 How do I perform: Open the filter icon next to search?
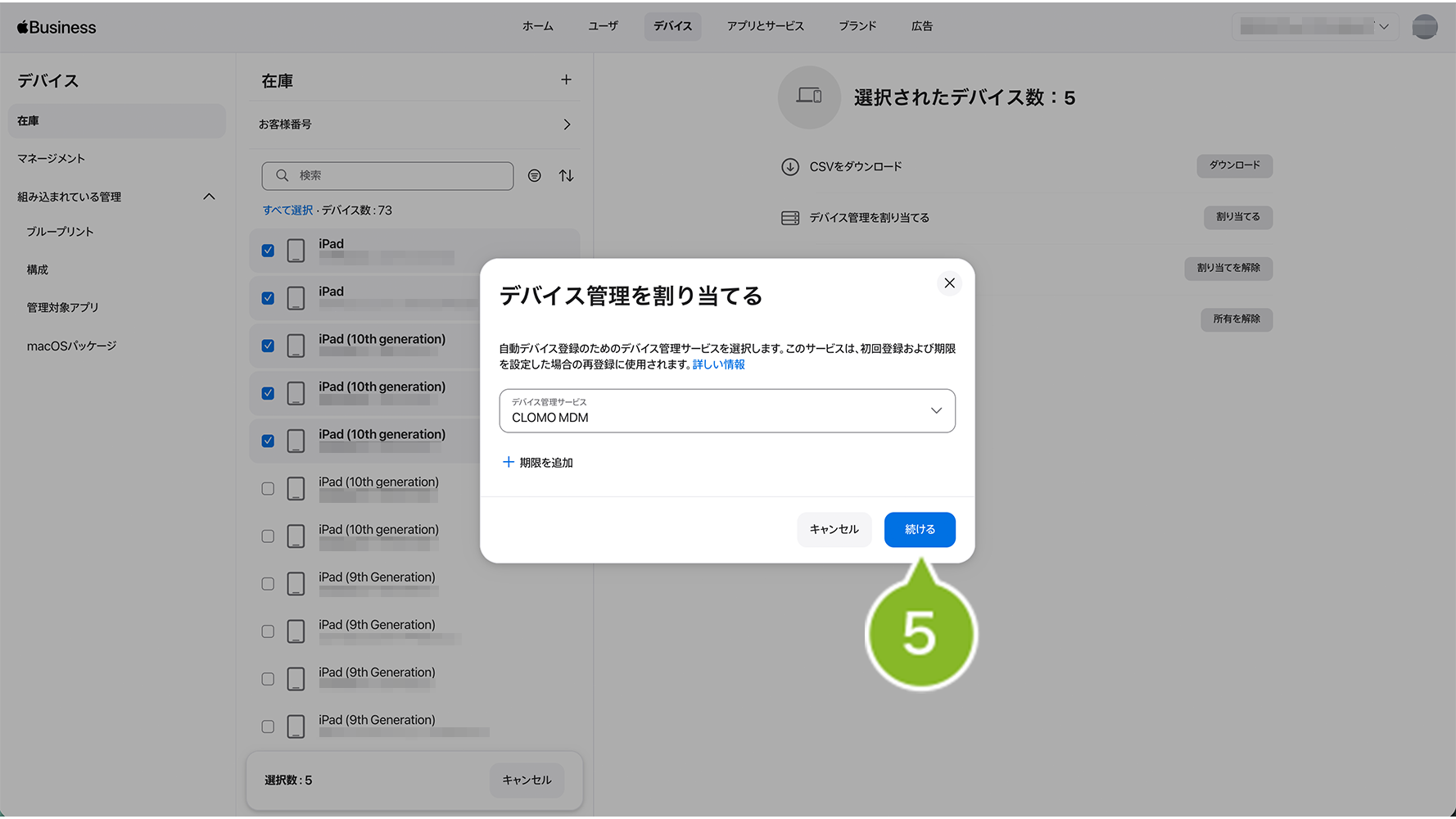click(534, 175)
